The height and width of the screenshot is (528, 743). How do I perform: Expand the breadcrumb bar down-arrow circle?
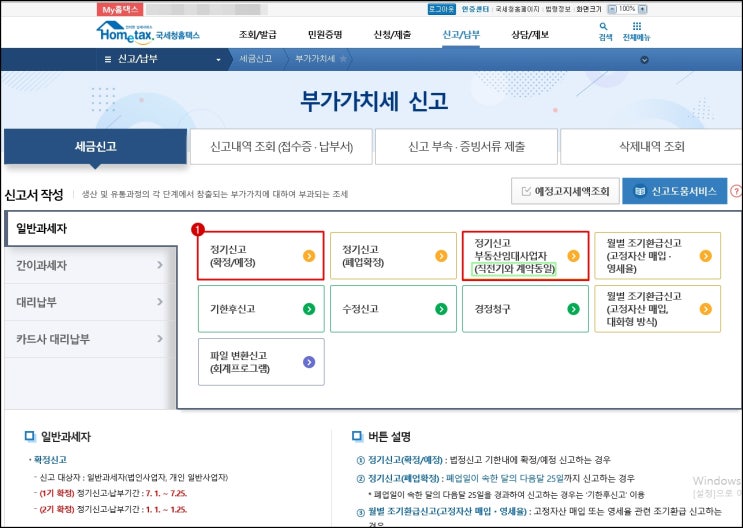(x=644, y=60)
